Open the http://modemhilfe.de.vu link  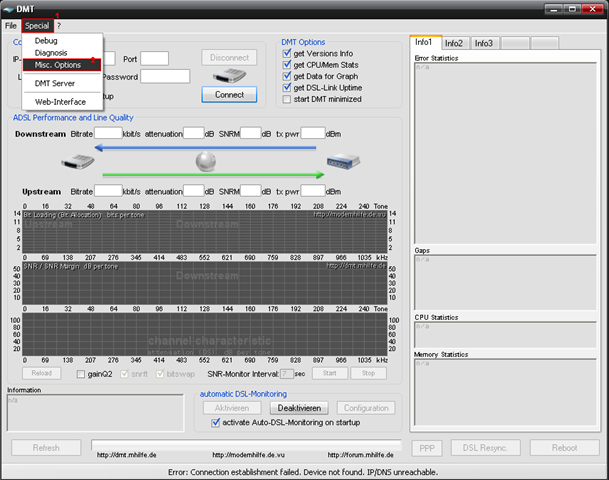(x=249, y=455)
